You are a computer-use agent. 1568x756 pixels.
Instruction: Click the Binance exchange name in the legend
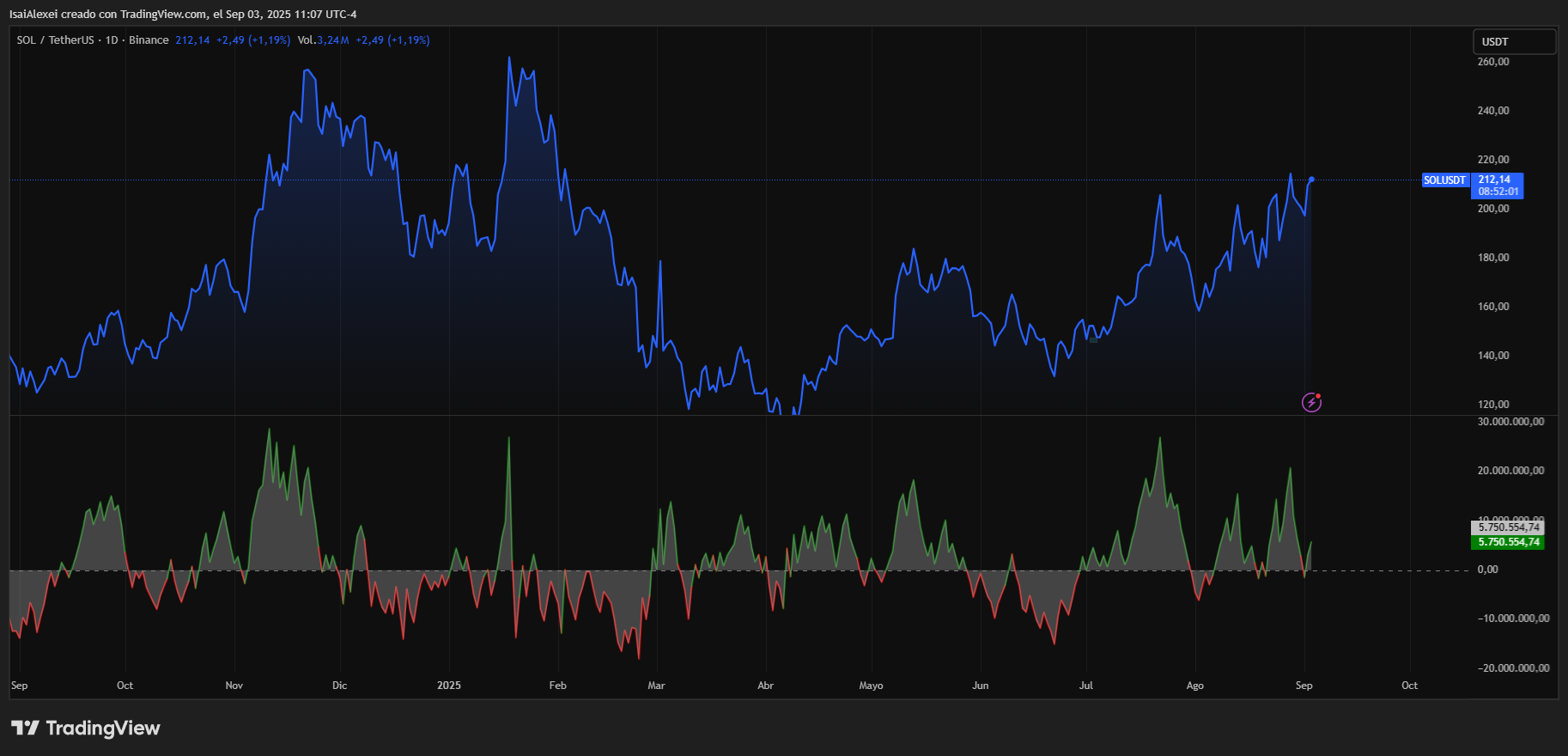tap(149, 40)
